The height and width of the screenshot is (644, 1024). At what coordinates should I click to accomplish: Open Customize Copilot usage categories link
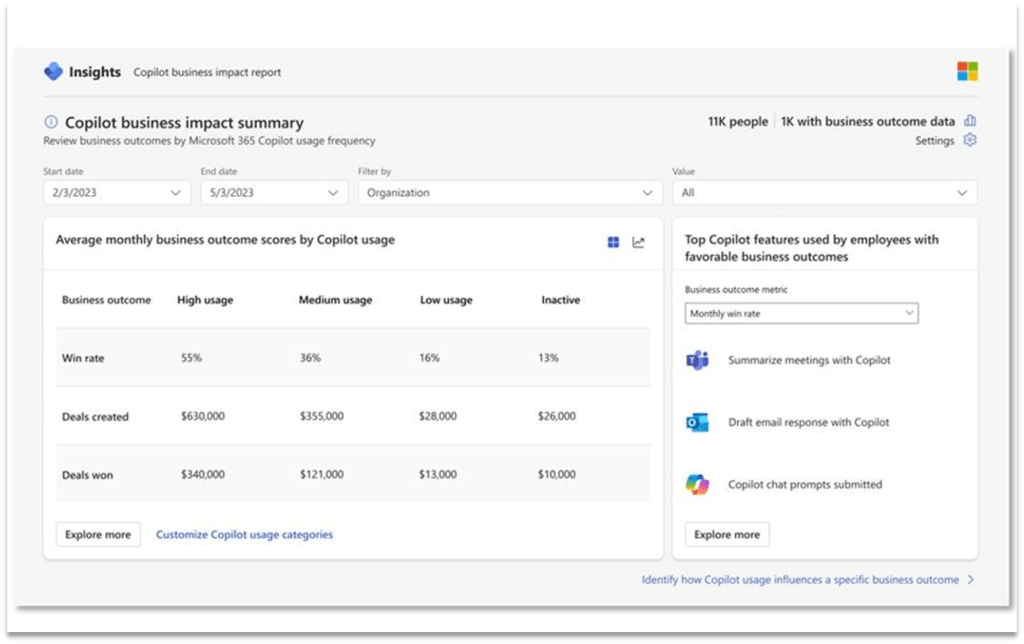pyautogui.click(x=244, y=535)
